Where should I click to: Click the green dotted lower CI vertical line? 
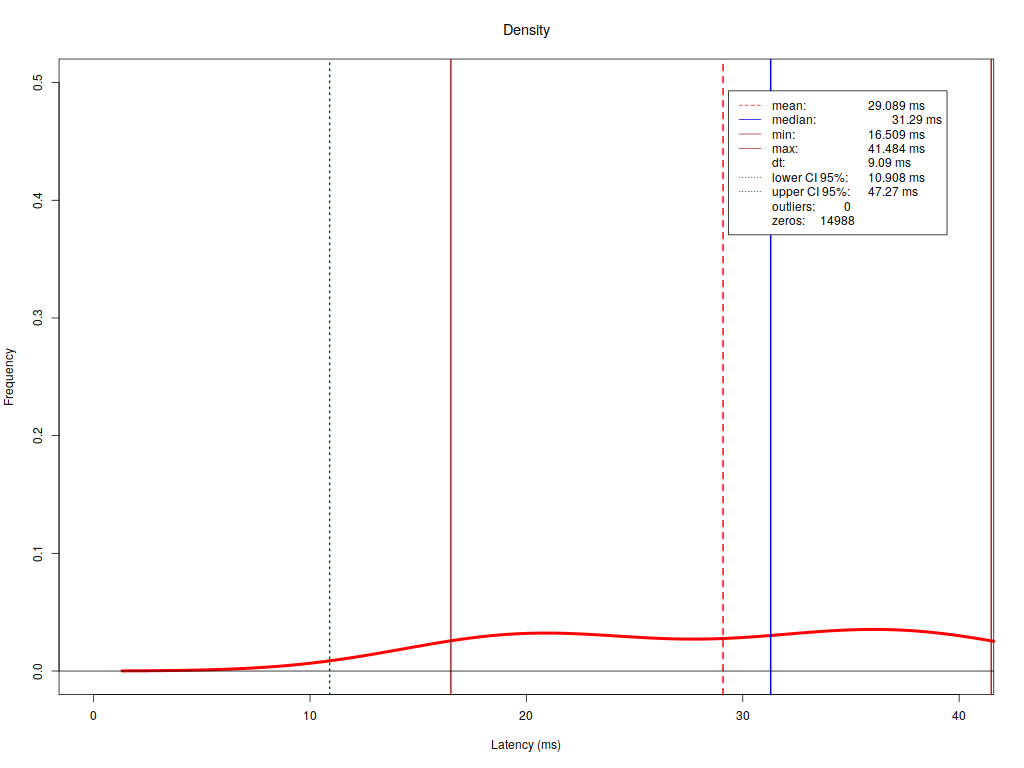pos(330,377)
